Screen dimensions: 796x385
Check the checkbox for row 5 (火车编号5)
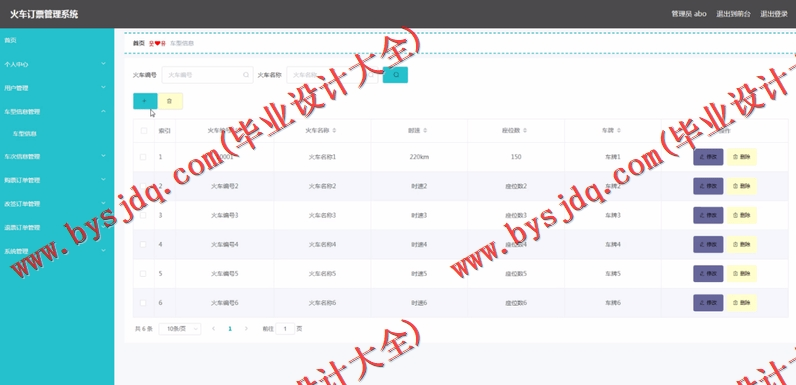coord(143,274)
